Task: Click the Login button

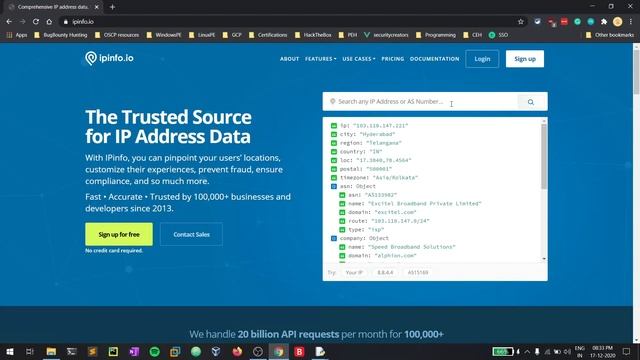Action: tap(482, 59)
